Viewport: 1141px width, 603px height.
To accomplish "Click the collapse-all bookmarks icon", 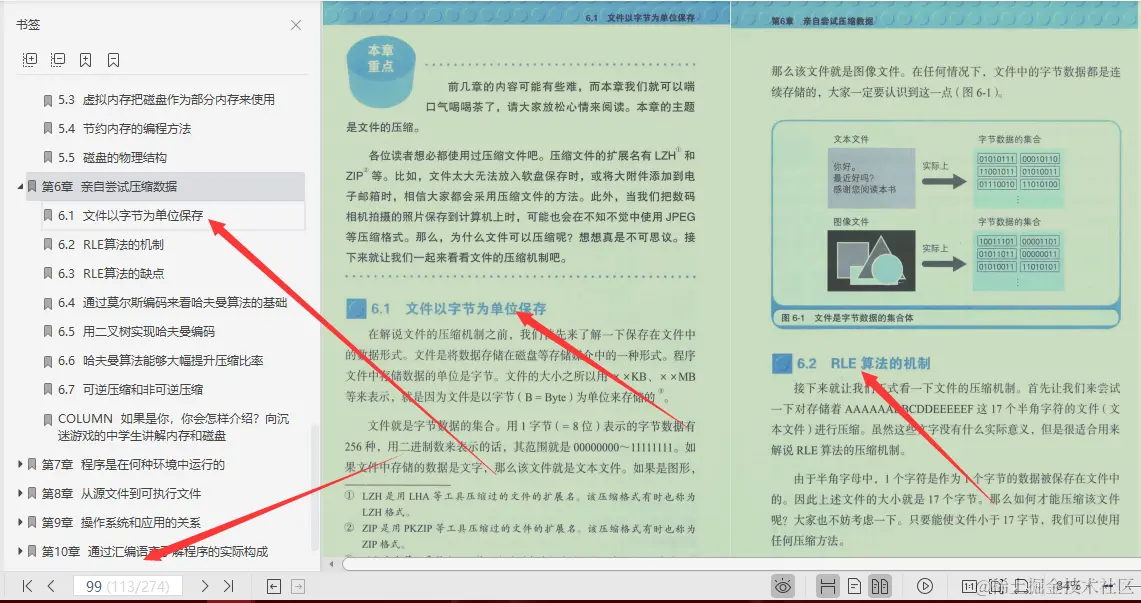I will click(x=57, y=59).
